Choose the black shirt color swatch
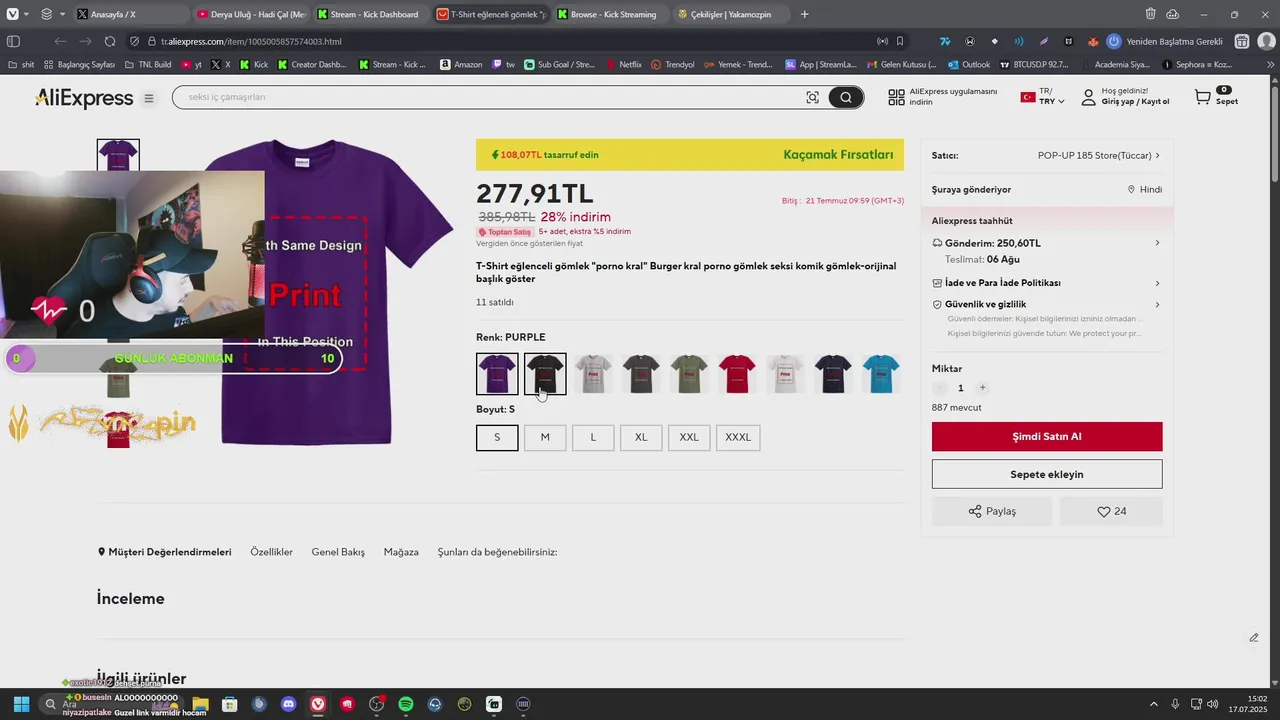The image size is (1280, 720). [x=545, y=374]
